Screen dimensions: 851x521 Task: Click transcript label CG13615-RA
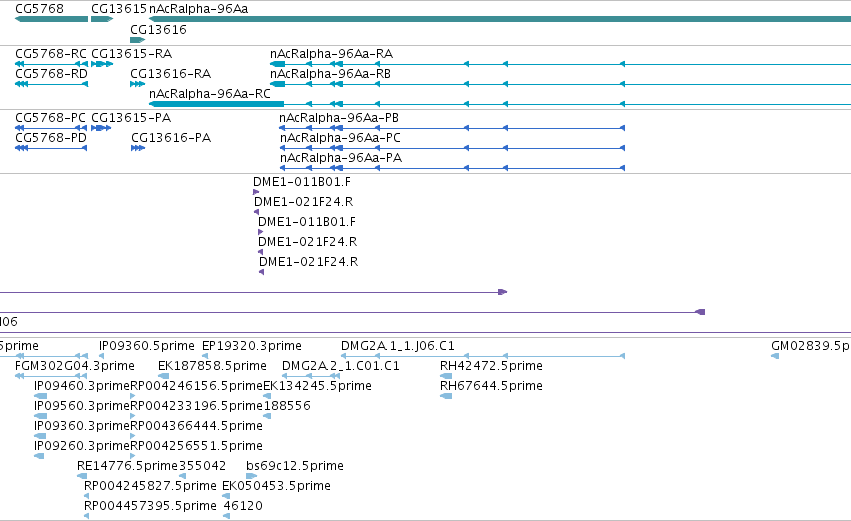click(131, 54)
